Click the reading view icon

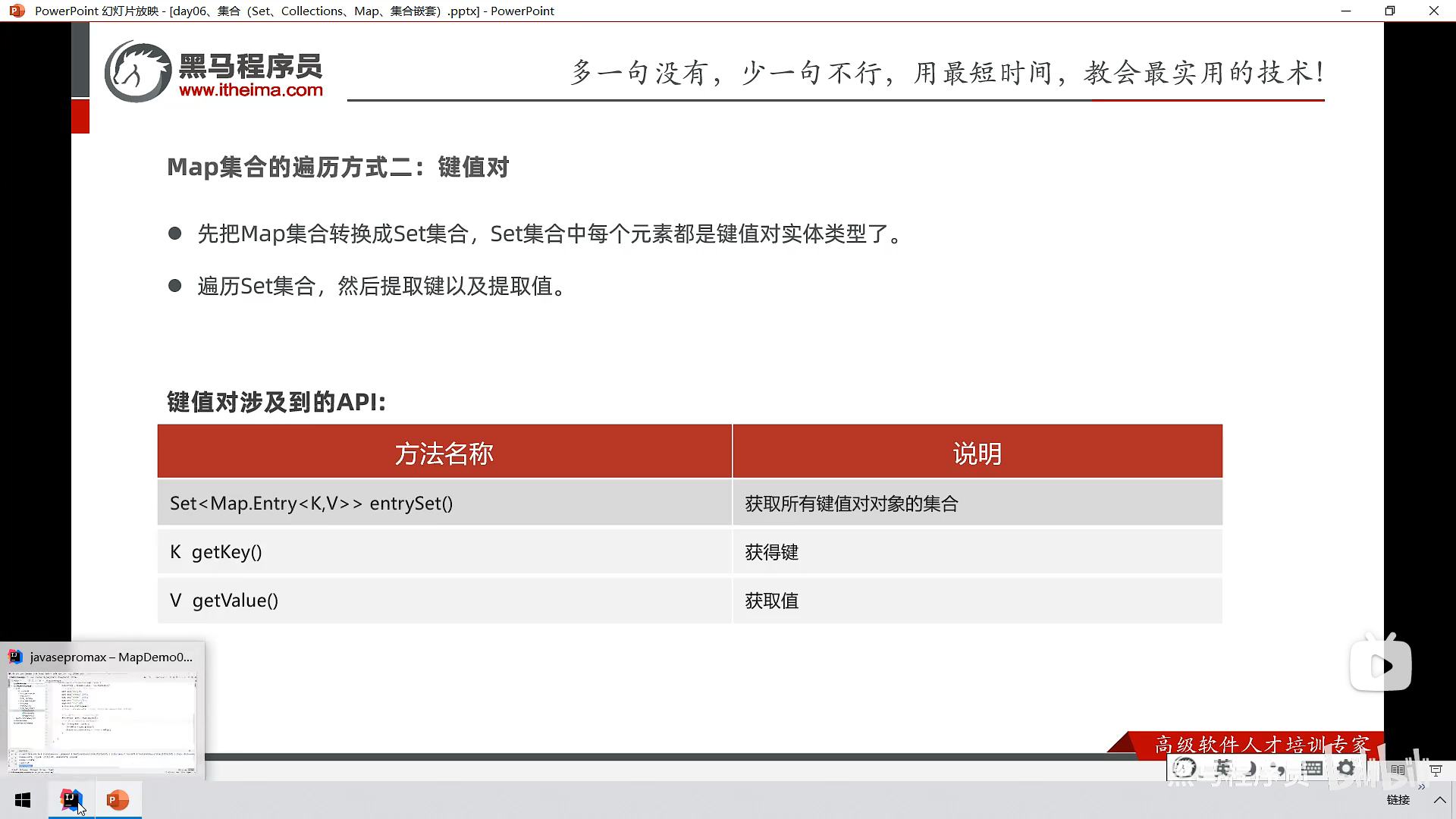pos(1398,770)
